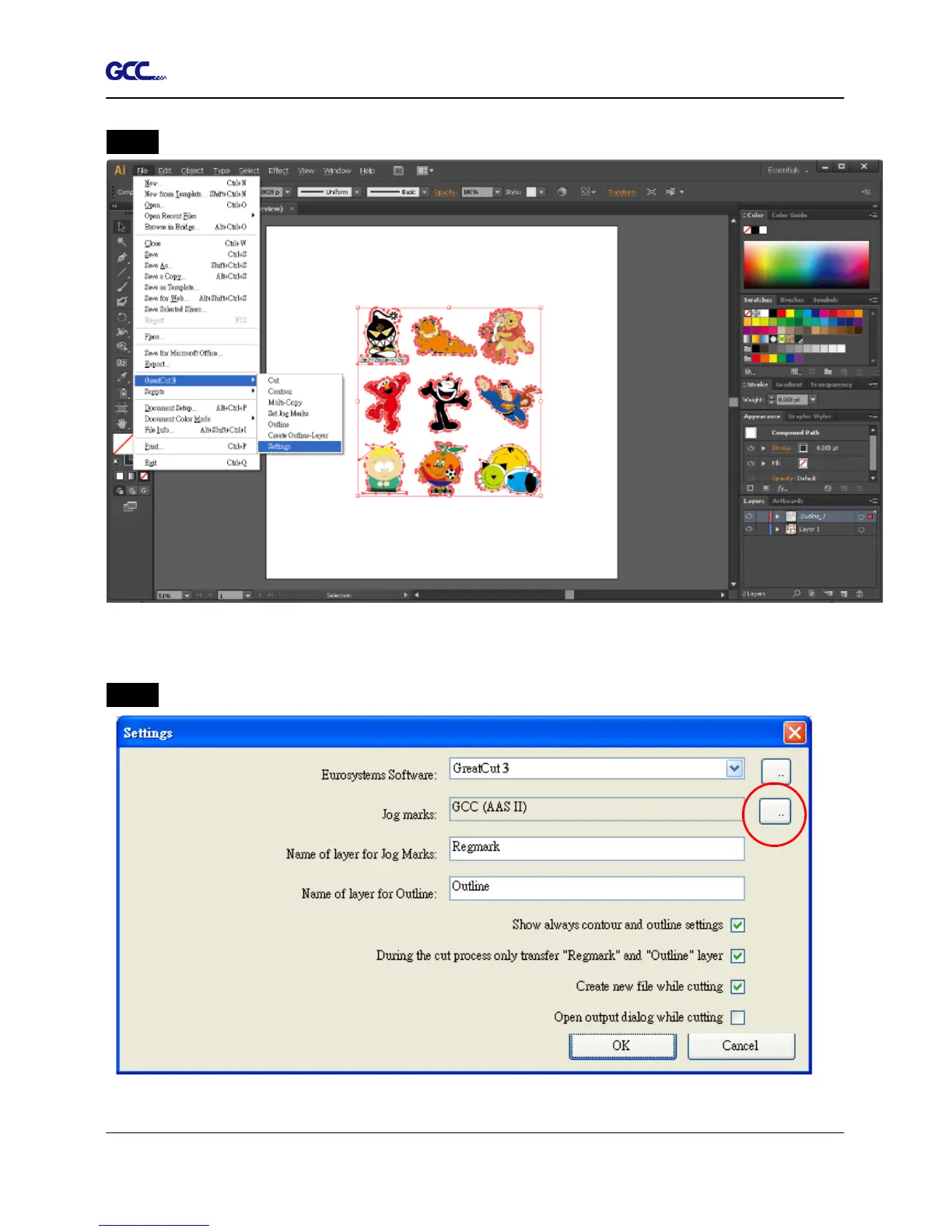This screenshot has height=1232, width=952.
Task: Choose Create Outline-Layer in submenu
Action: pos(299,436)
